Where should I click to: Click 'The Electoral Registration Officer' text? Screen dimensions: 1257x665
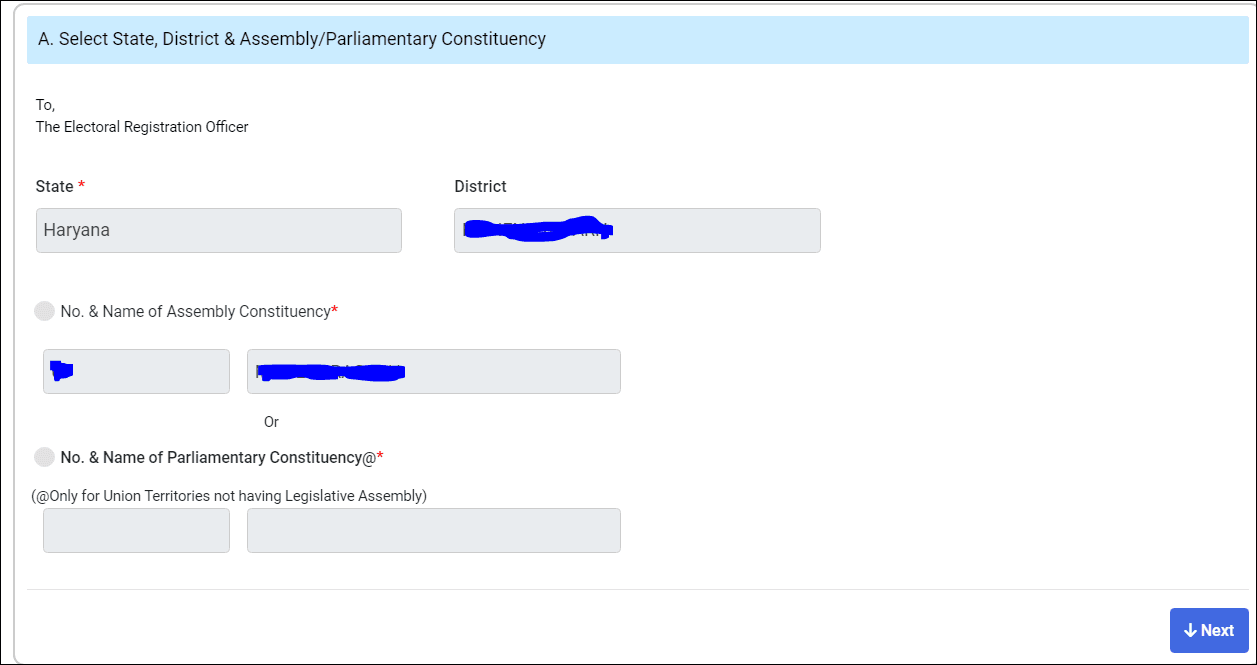click(142, 127)
